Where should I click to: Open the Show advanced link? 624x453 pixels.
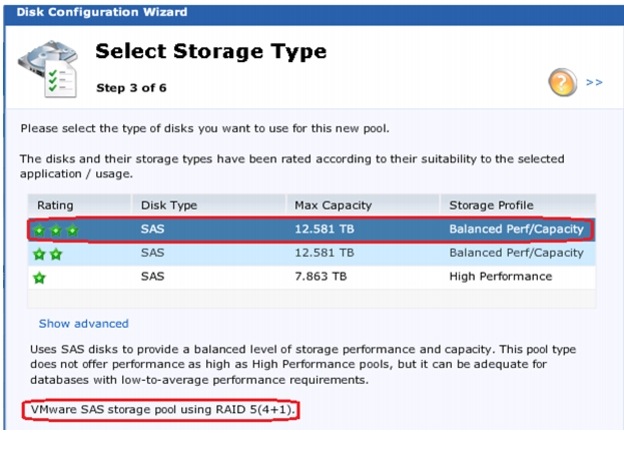(x=84, y=324)
